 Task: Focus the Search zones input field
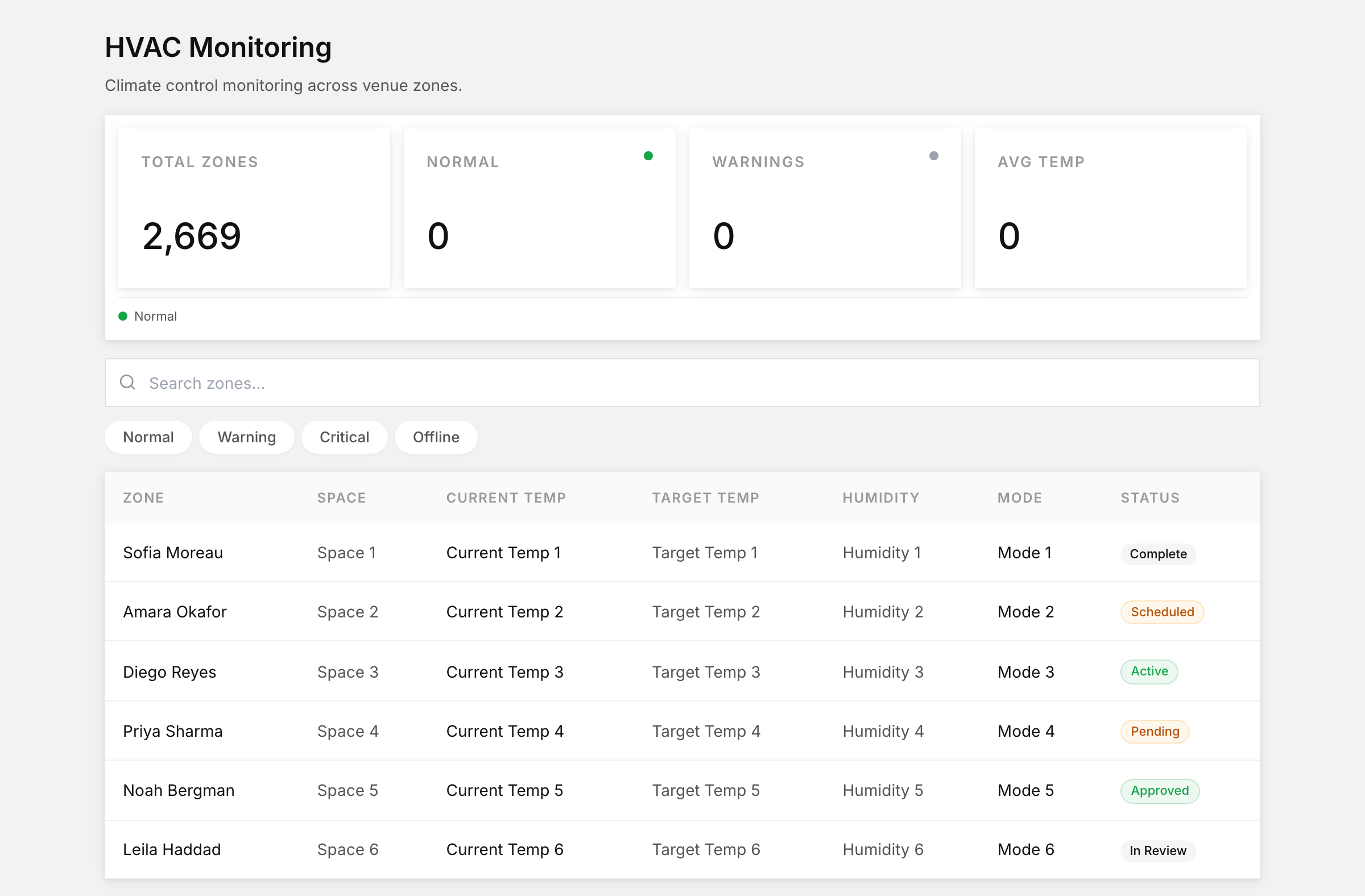(682, 383)
